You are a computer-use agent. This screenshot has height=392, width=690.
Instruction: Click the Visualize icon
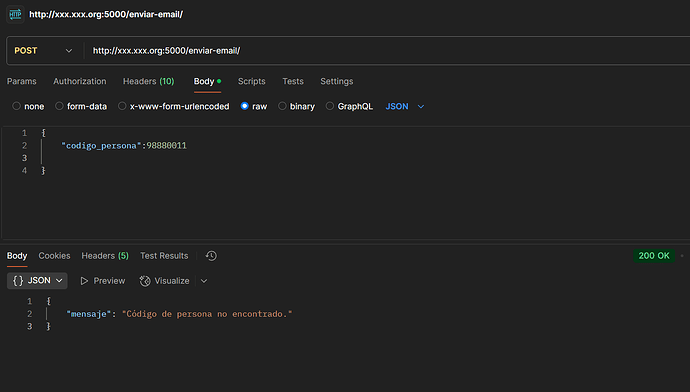(x=145, y=281)
